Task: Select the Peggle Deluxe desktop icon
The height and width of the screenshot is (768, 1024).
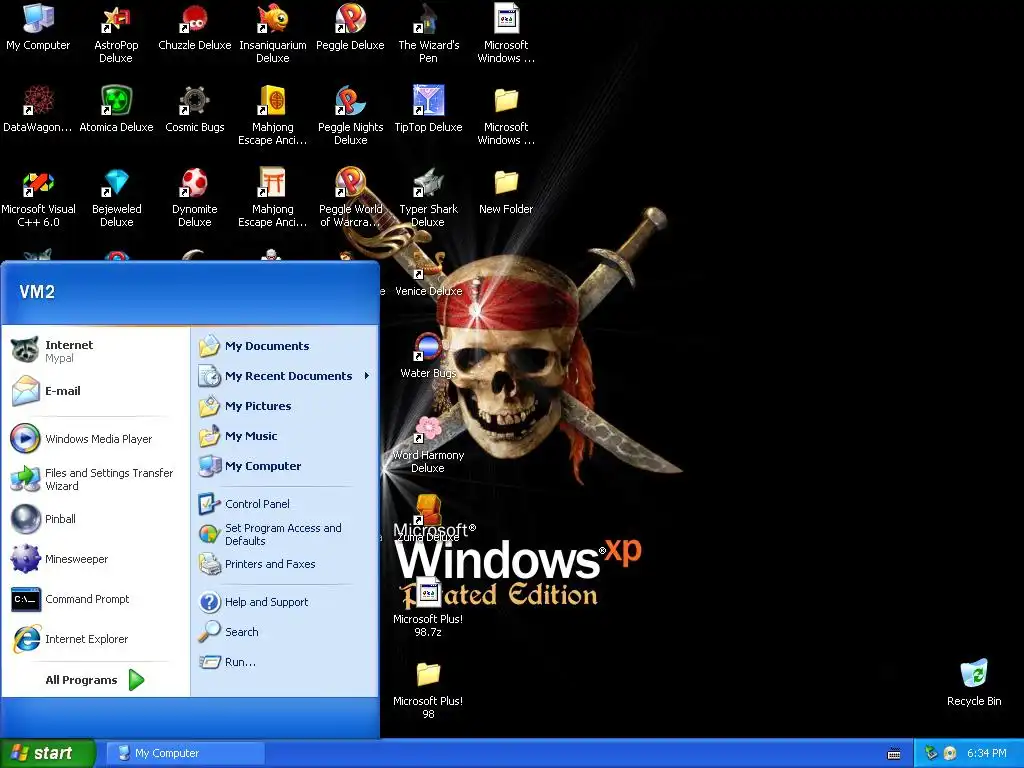Action: [x=350, y=19]
